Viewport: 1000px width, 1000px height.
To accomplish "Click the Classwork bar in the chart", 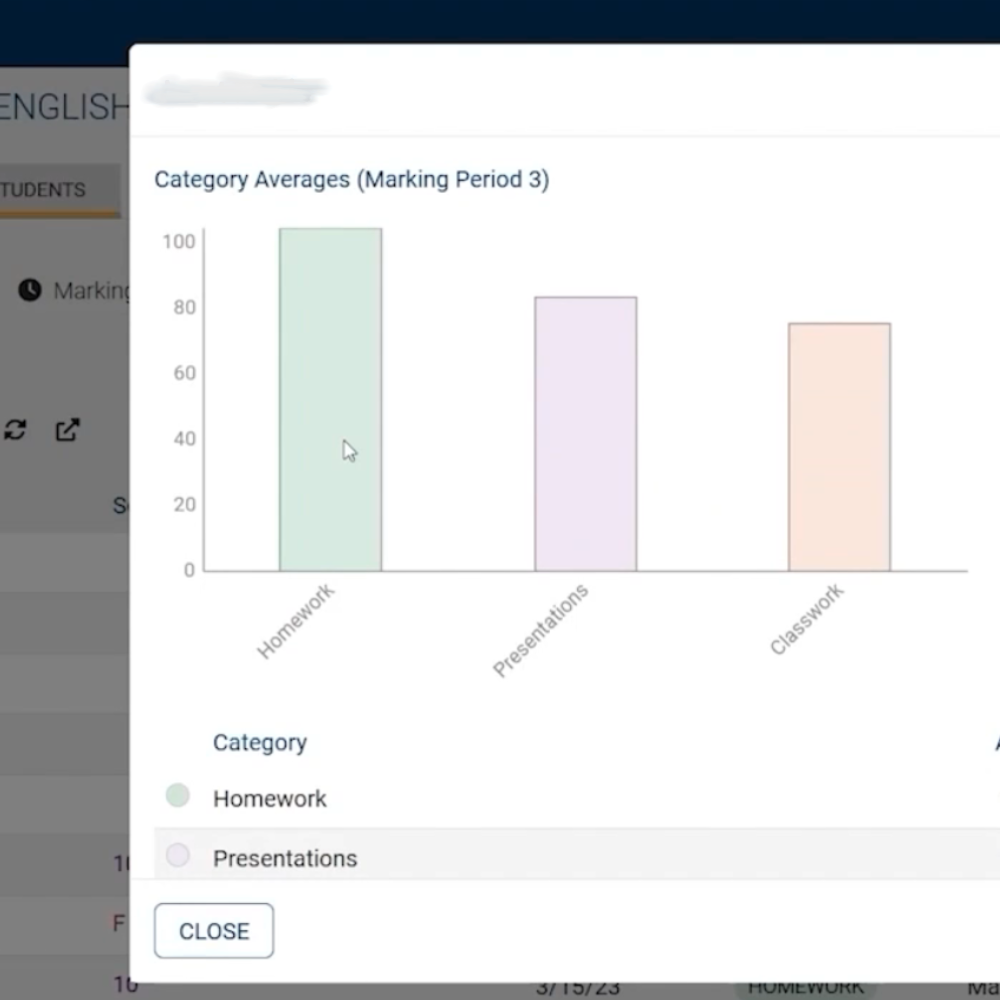I will (838, 445).
